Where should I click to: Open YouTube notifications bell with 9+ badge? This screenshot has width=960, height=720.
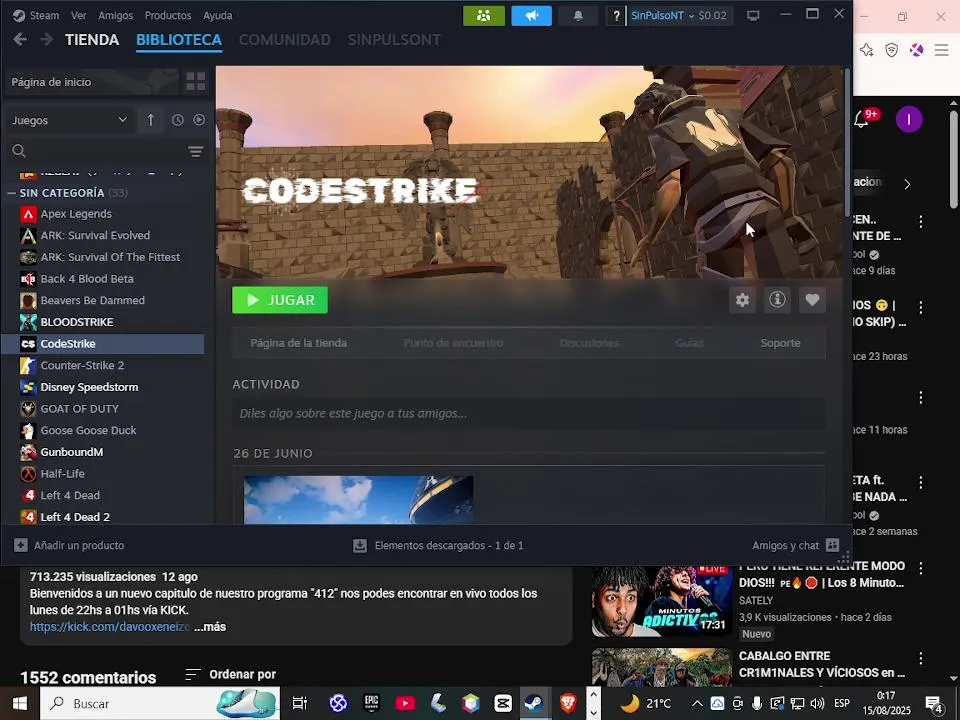(x=863, y=119)
